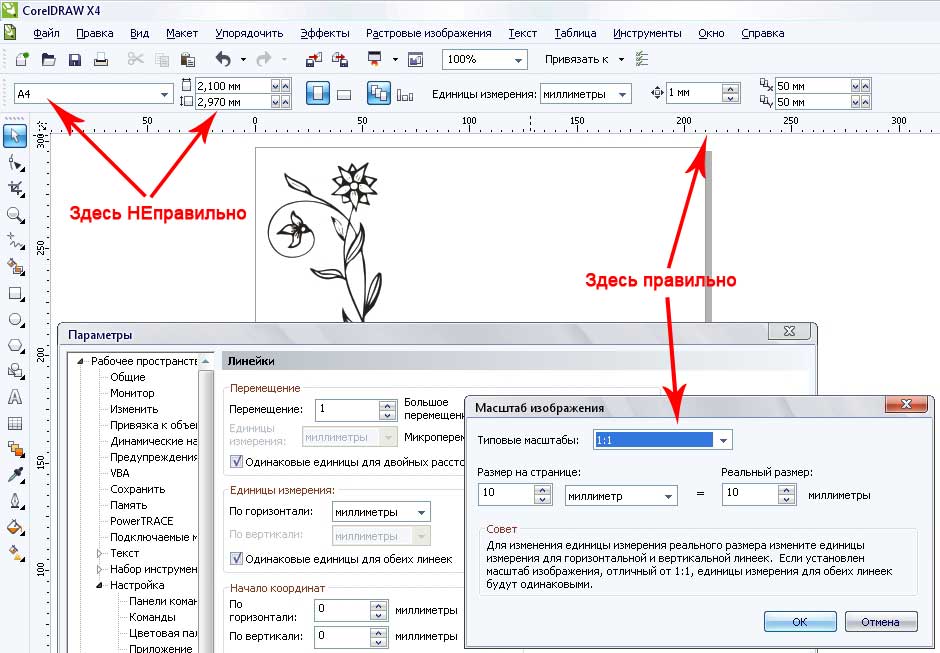Open the Правка menu
Screen dimensions: 940x653
[x=95, y=34]
